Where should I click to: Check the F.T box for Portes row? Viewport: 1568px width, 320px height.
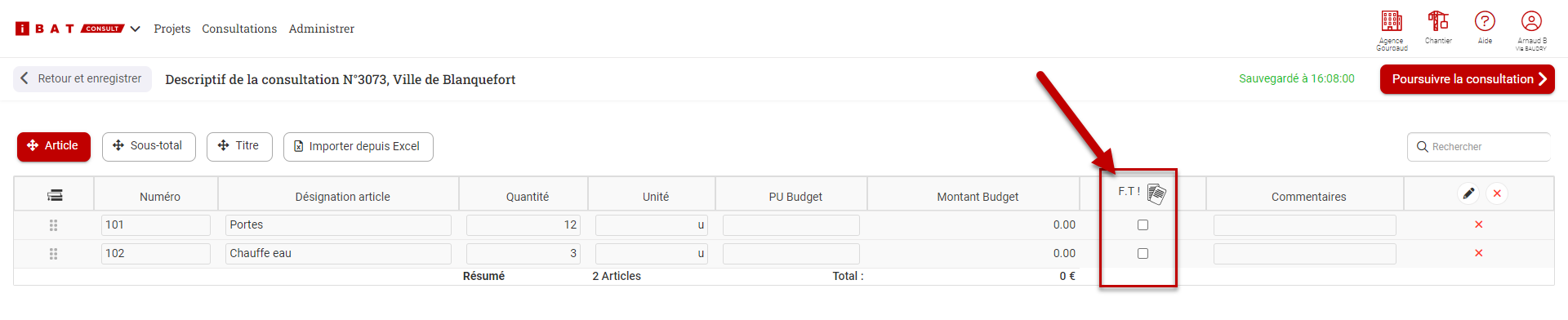click(x=1143, y=224)
